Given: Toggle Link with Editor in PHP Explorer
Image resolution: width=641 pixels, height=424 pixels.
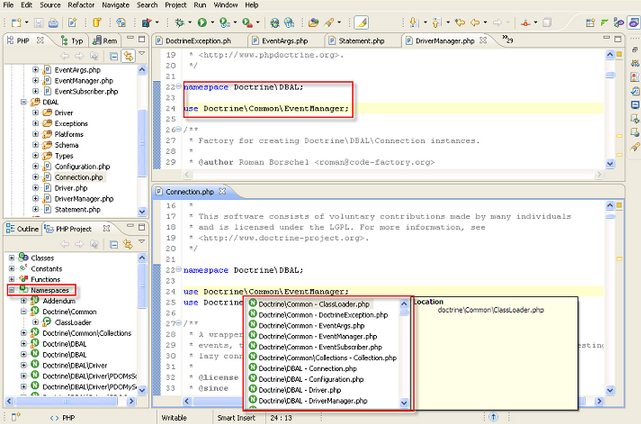Looking at the screenshot, I should pos(128,56).
